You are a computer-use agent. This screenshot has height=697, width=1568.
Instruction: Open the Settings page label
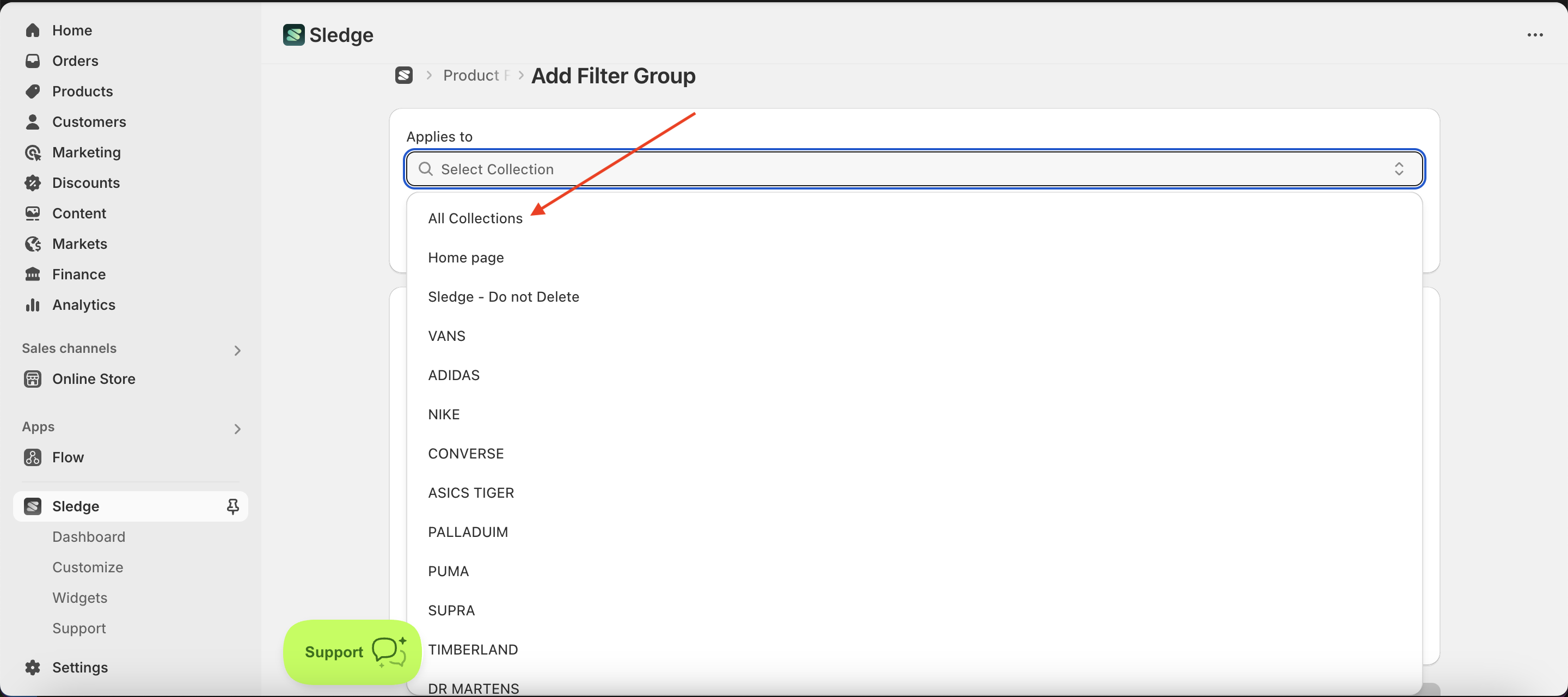[81, 667]
